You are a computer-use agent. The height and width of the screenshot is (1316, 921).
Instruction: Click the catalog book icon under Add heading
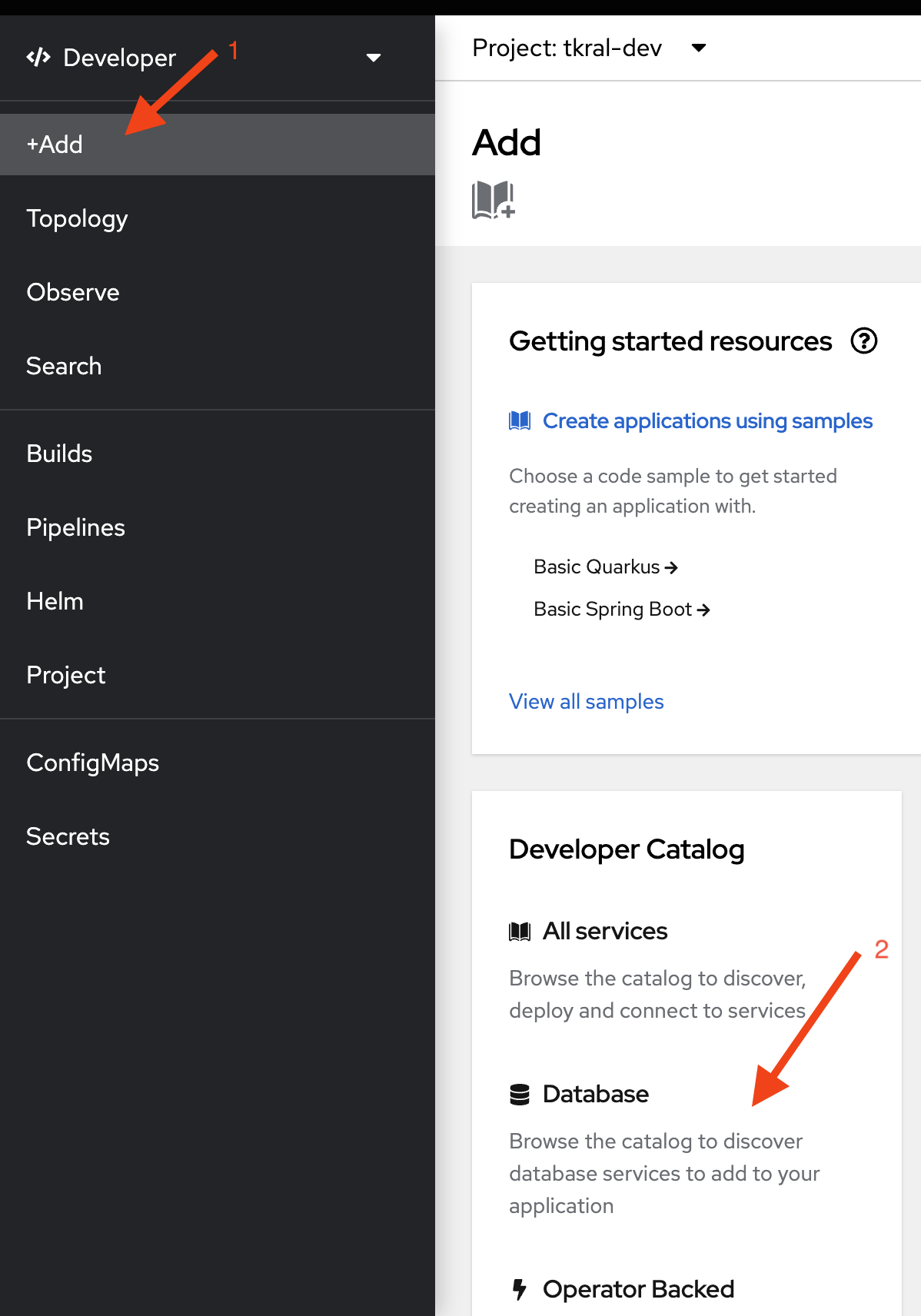tap(493, 200)
